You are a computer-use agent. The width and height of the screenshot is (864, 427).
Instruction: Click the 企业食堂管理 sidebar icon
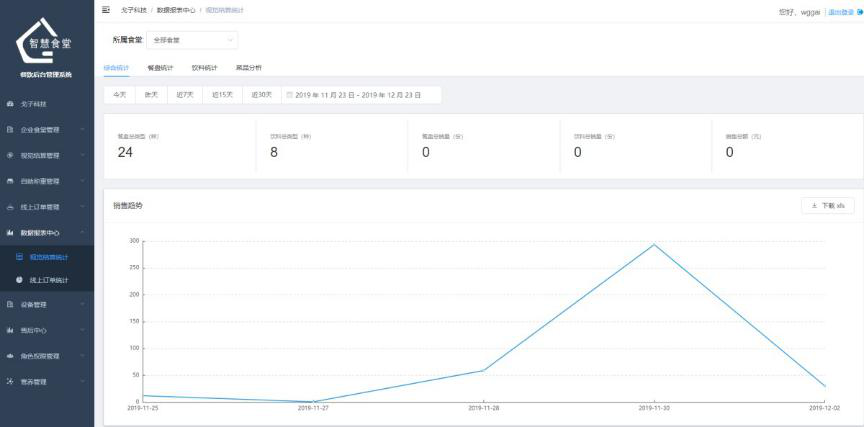pos(10,129)
